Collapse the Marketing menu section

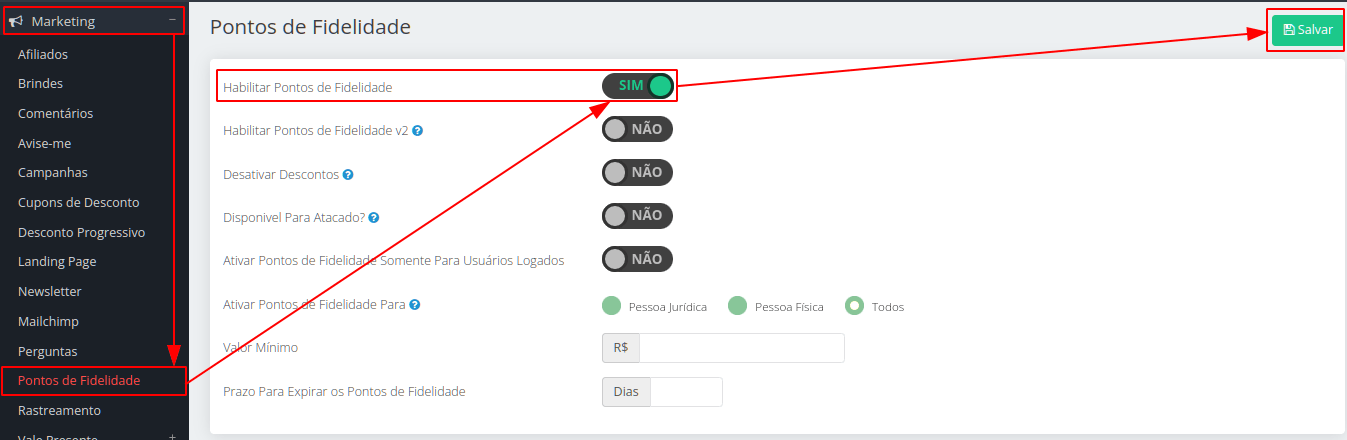tap(172, 20)
